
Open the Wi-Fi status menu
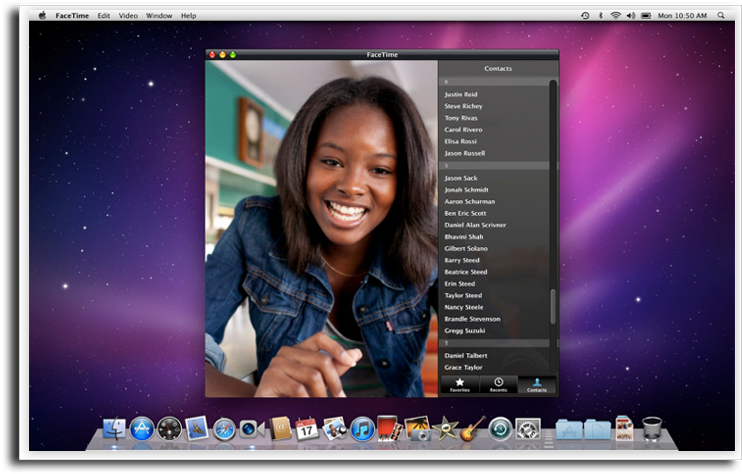pos(615,16)
